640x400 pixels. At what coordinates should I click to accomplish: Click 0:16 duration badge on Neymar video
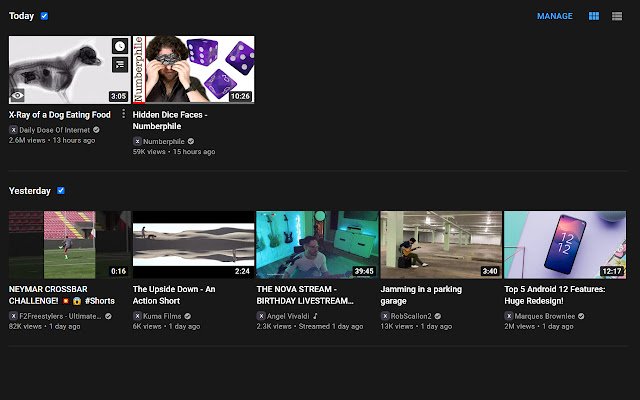pyautogui.click(x=118, y=271)
